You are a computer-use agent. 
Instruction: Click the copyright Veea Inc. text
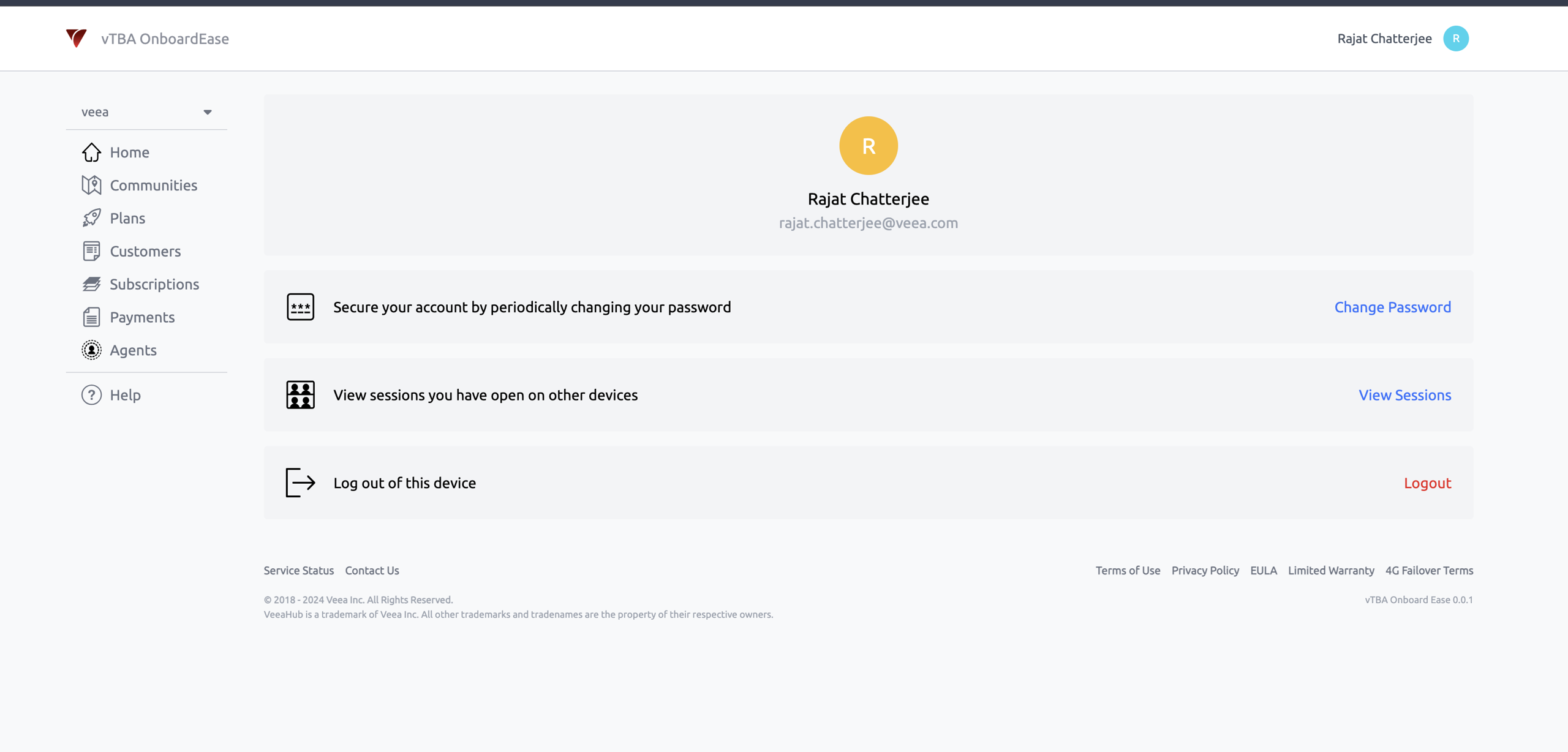[358, 600]
